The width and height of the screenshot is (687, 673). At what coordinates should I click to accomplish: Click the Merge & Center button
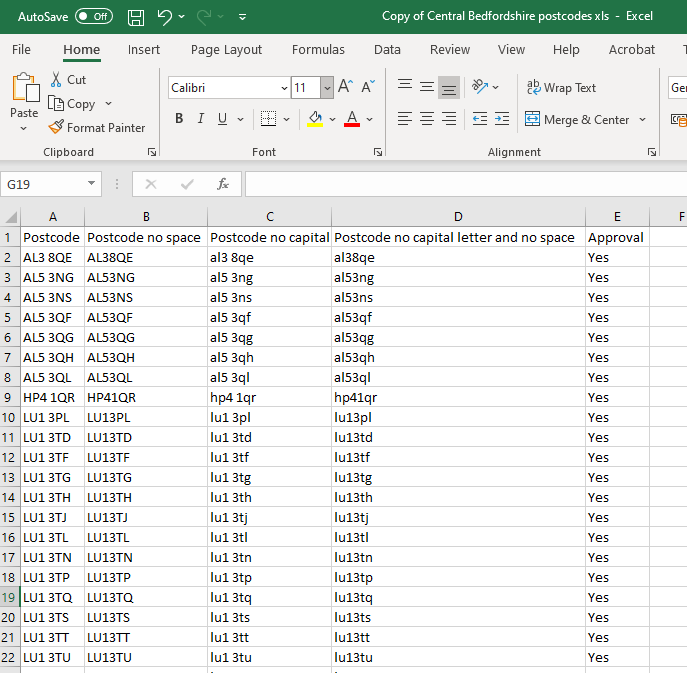pos(577,120)
